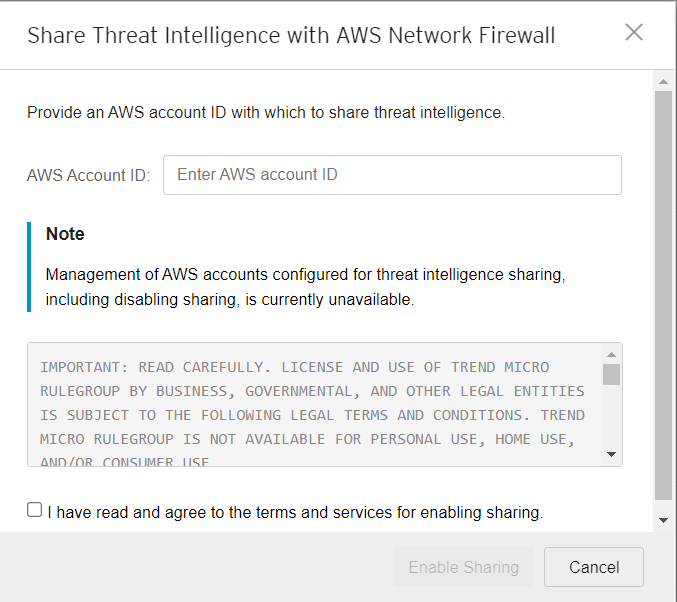Click dialog scrollbar up arrow

pyautogui.click(x=663, y=80)
